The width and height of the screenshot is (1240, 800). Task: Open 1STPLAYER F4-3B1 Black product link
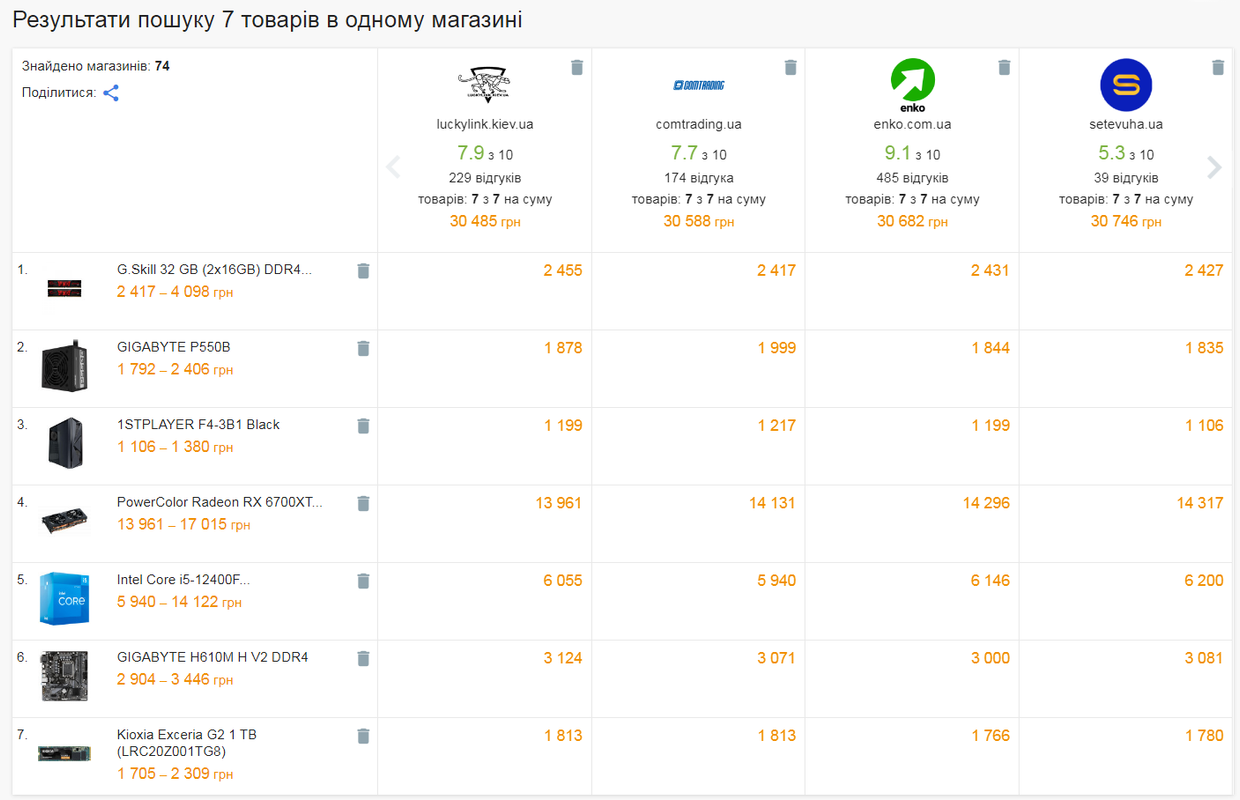pos(198,424)
